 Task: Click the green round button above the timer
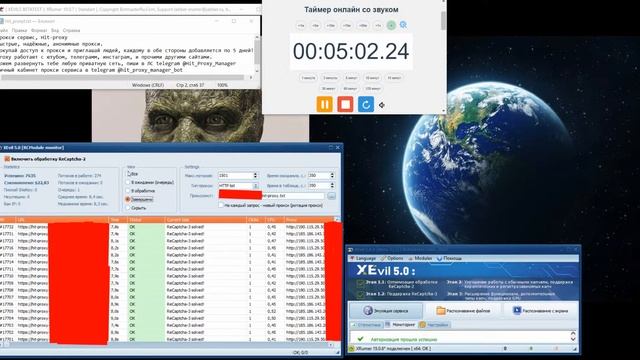391,25
